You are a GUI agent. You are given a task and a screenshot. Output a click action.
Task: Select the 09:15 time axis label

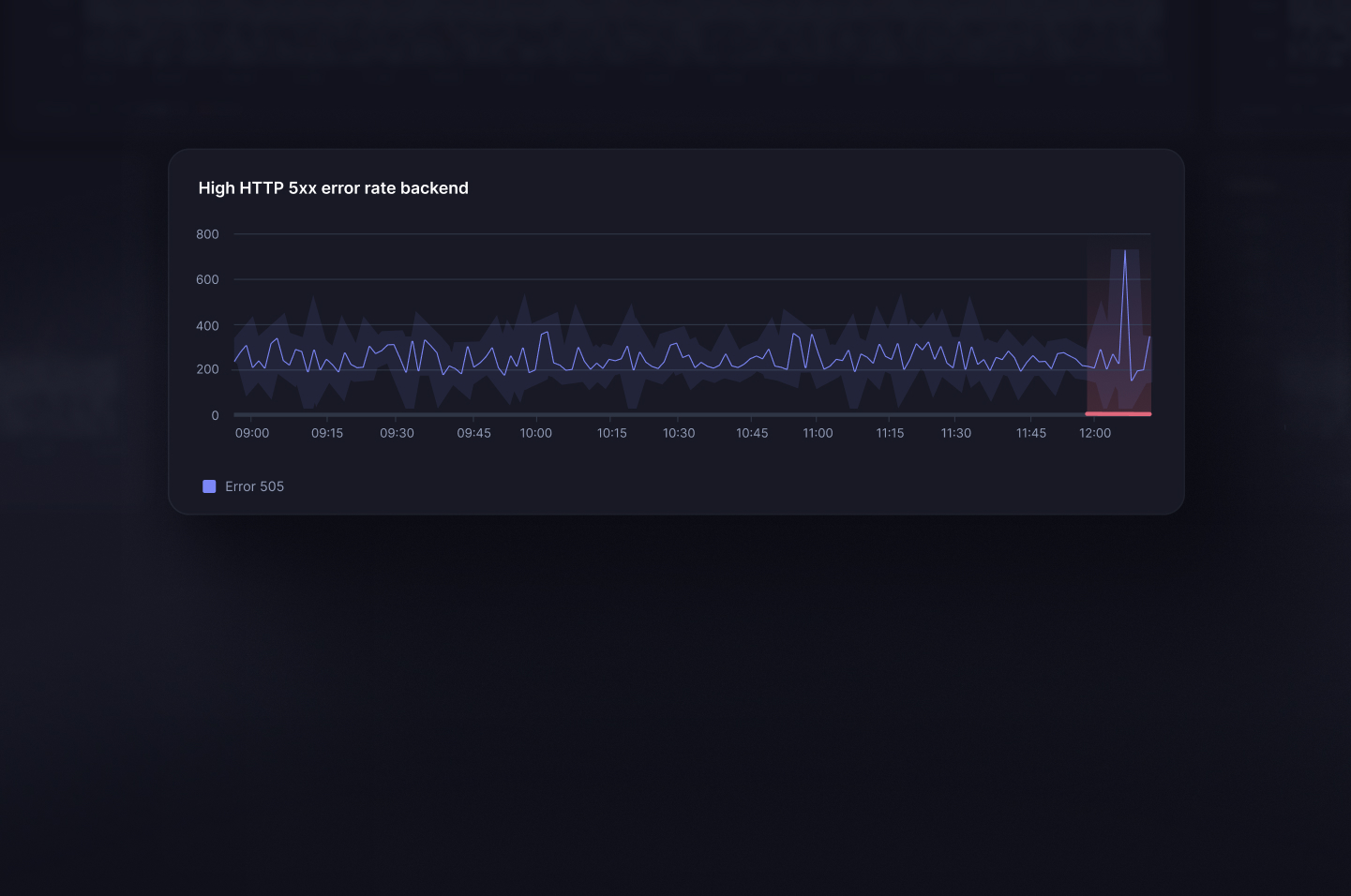[327, 433]
